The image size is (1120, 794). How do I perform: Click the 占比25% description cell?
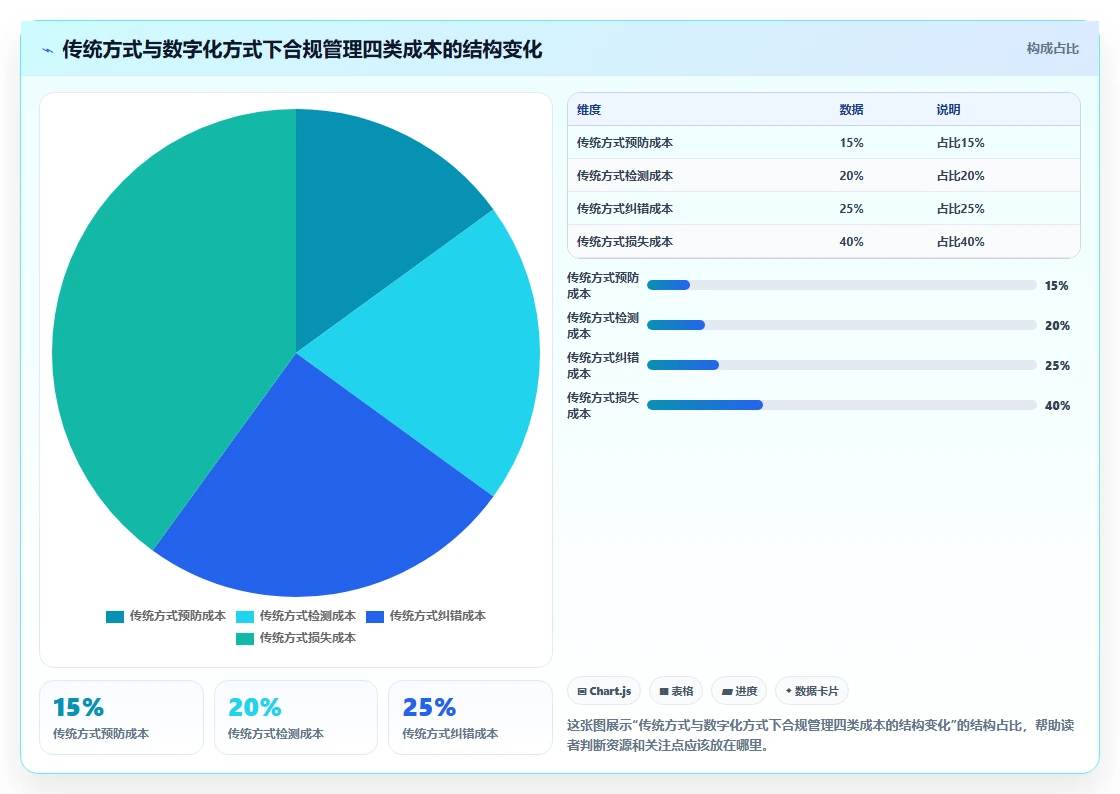(961, 208)
